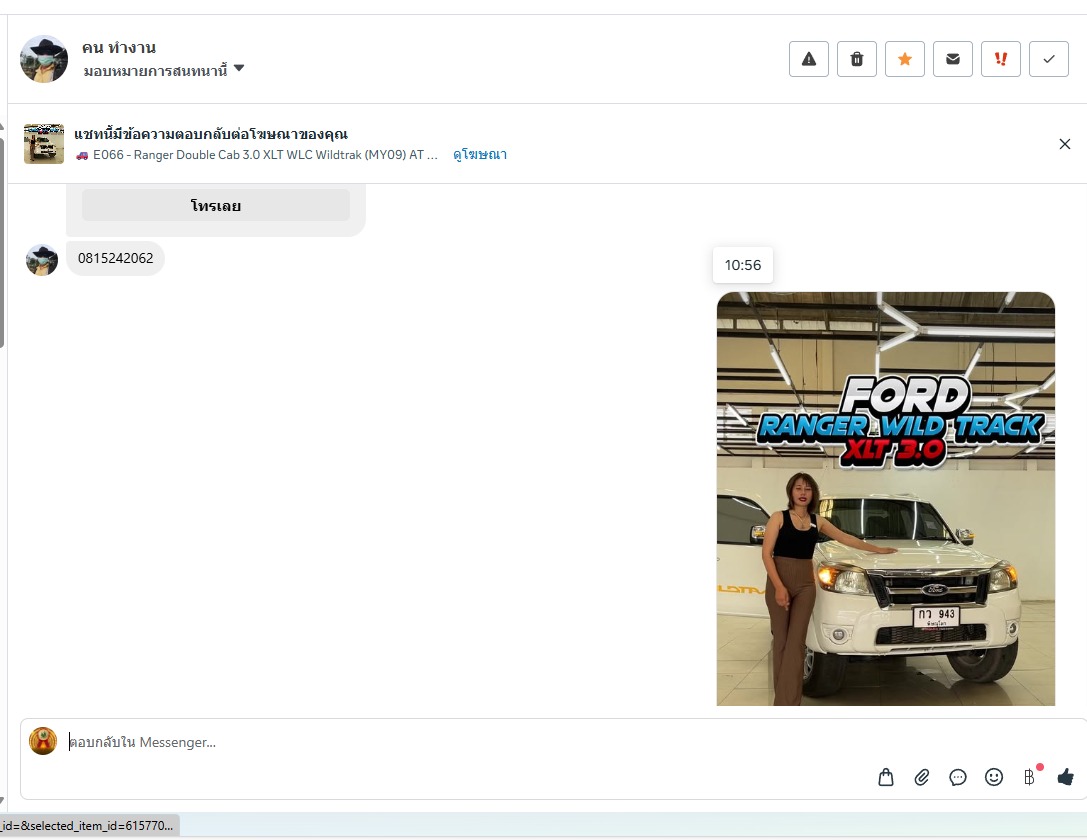
Task: Attach a file with paperclip icon
Action: [921, 777]
